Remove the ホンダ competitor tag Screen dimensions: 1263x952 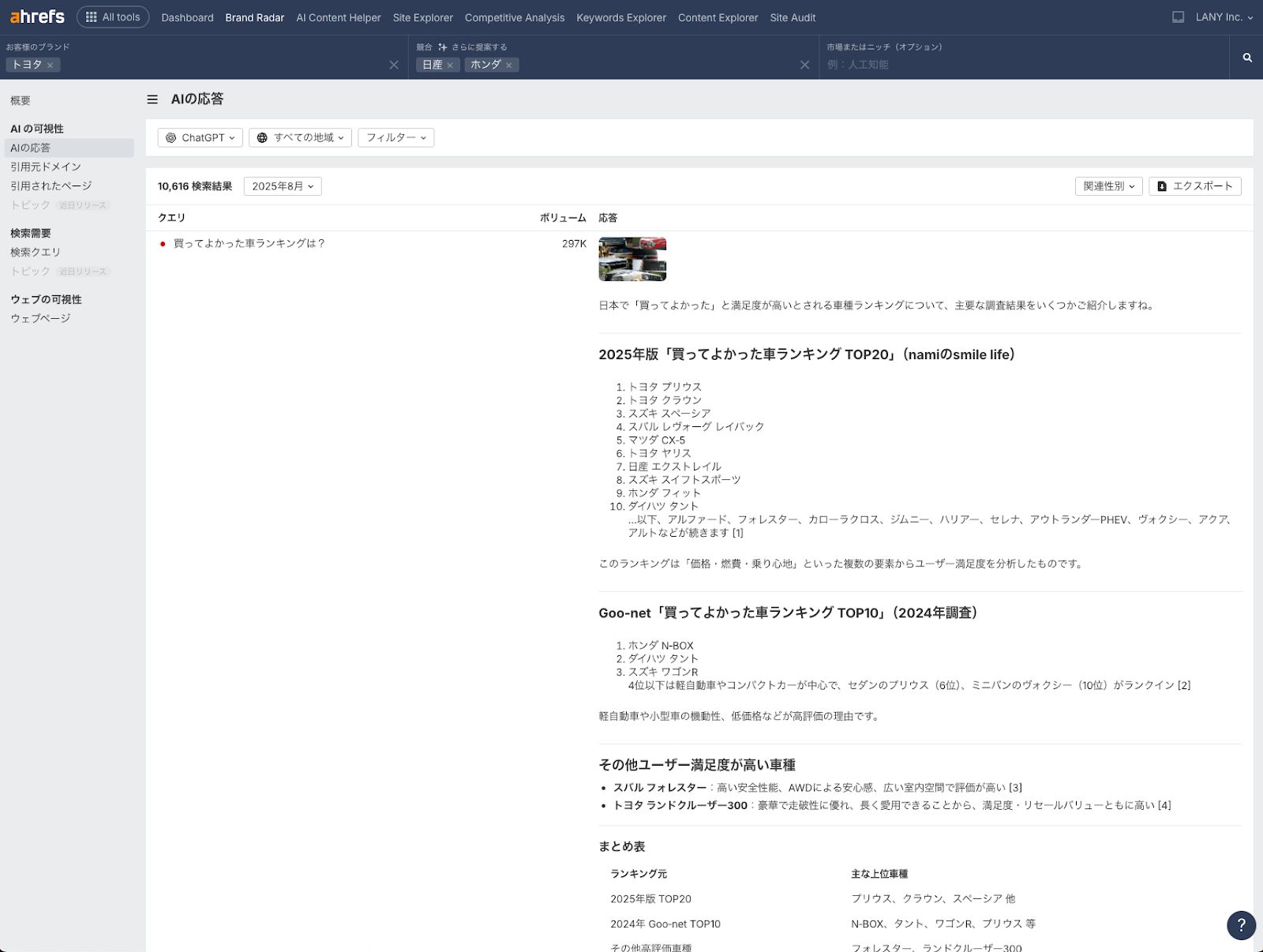(x=509, y=66)
